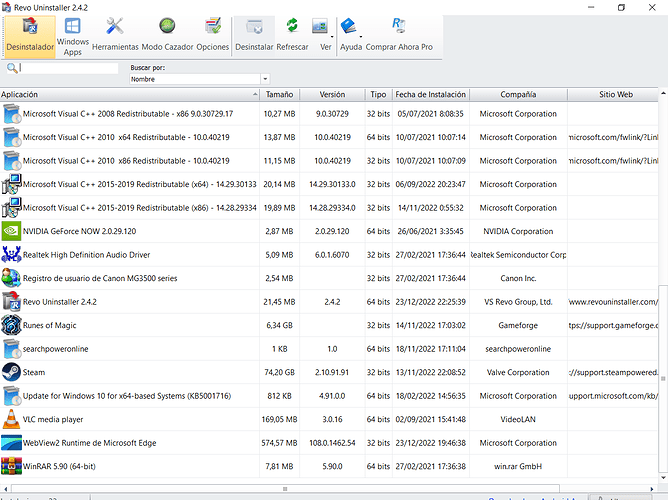Image resolution: width=668 pixels, height=500 pixels.
Task: Sort by Compañía column header
Action: tap(518, 95)
